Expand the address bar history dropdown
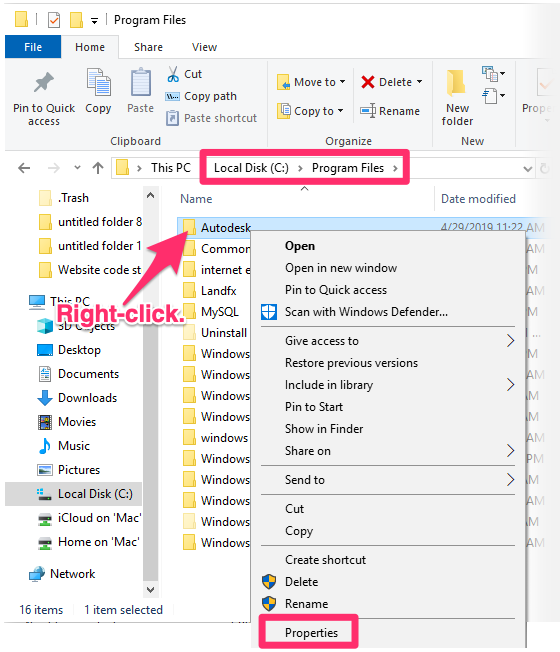 coord(528,168)
